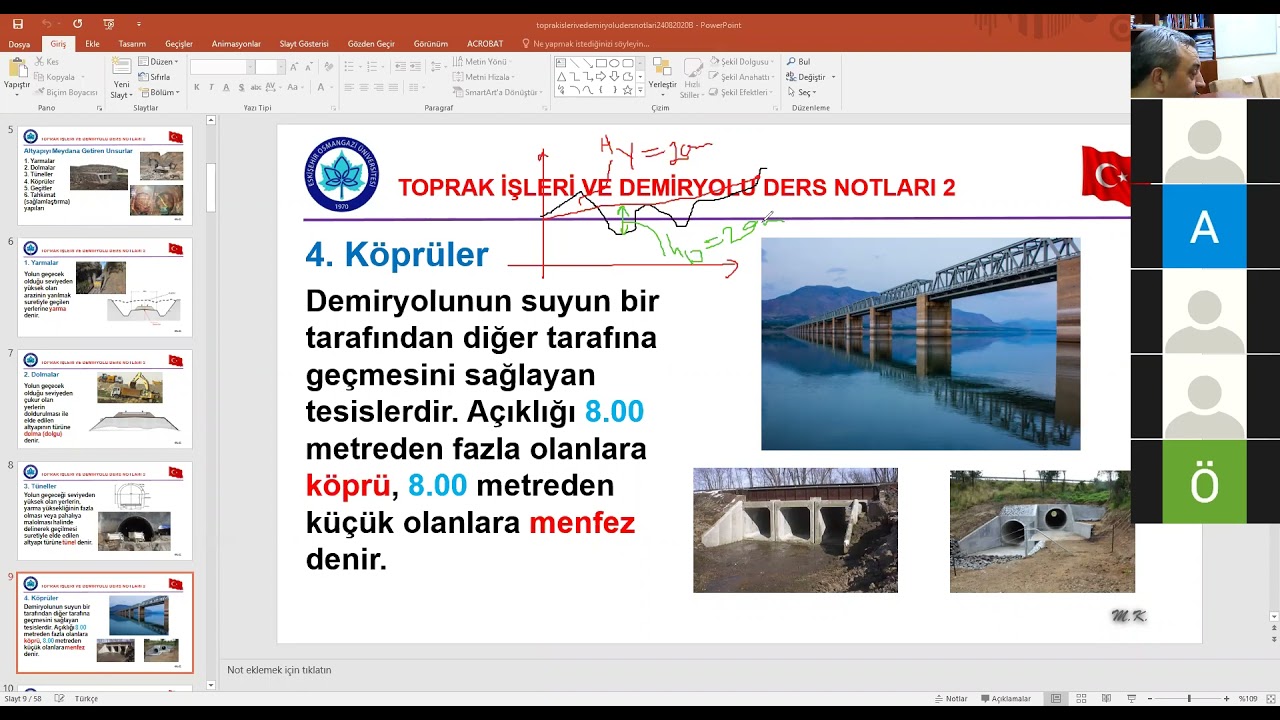Toggle strikethrough (abc) formatting
Image resolution: width=1280 pixels, height=720 pixels.
point(254,88)
